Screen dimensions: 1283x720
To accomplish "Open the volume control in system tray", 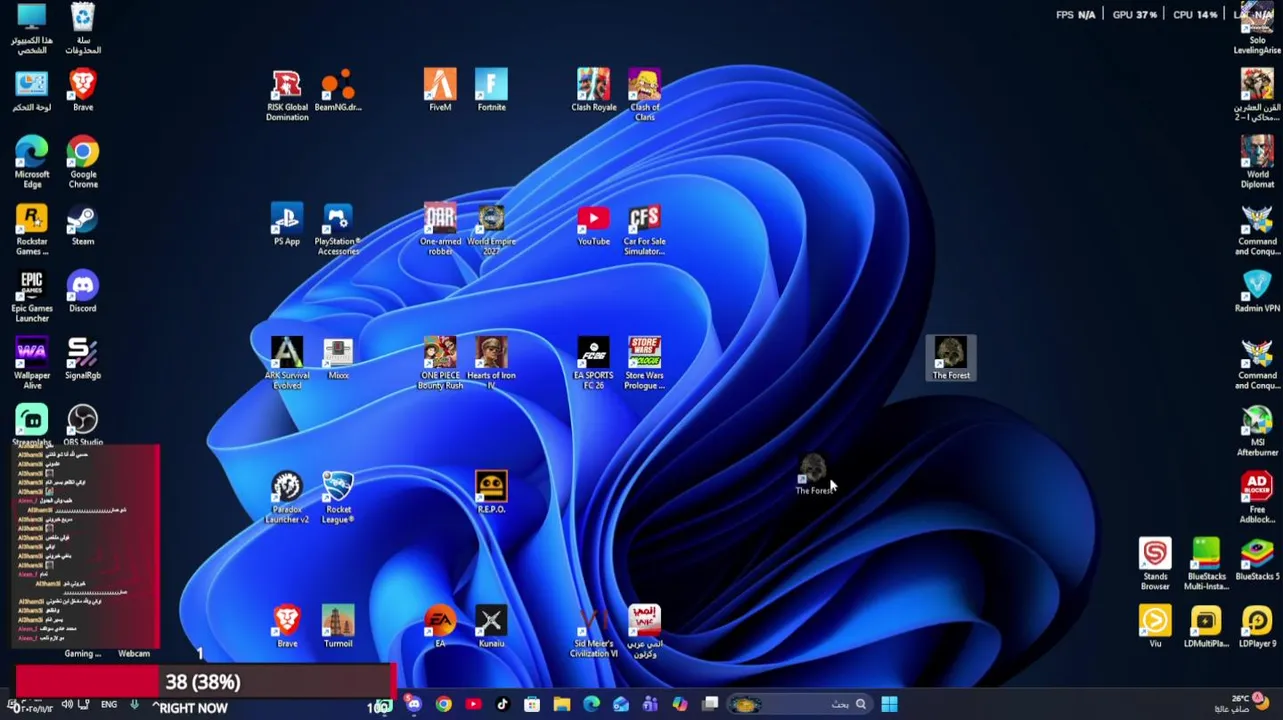I will click(x=66, y=705).
